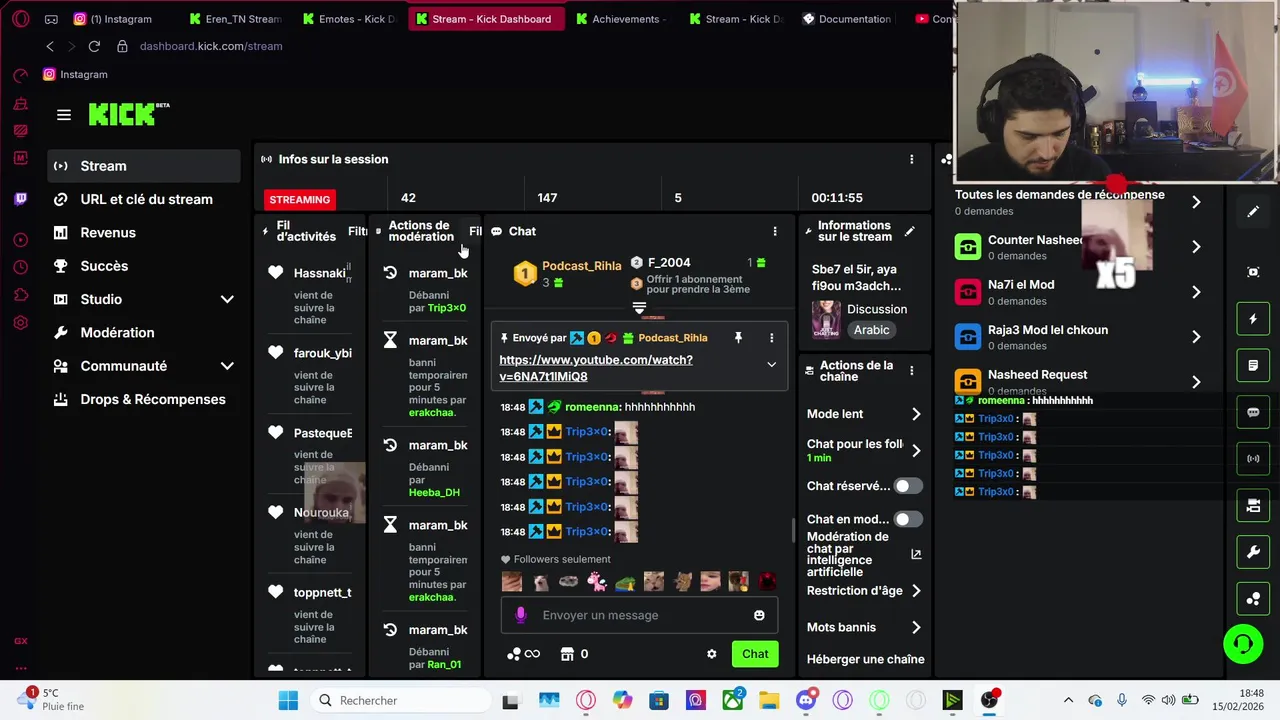This screenshot has width=1280, height=720.
Task: Open Succès in sidebar
Action: click(144, 266)
